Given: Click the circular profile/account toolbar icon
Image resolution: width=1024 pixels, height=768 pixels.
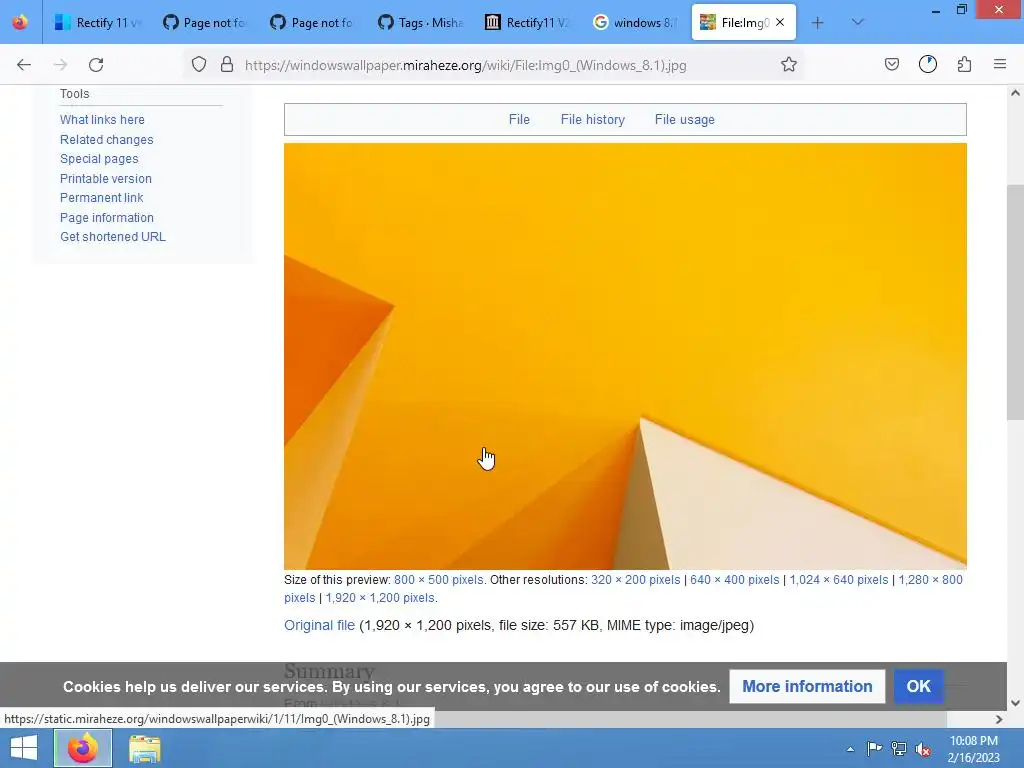Looking at the screenshot, I should (x=928, y=65).
